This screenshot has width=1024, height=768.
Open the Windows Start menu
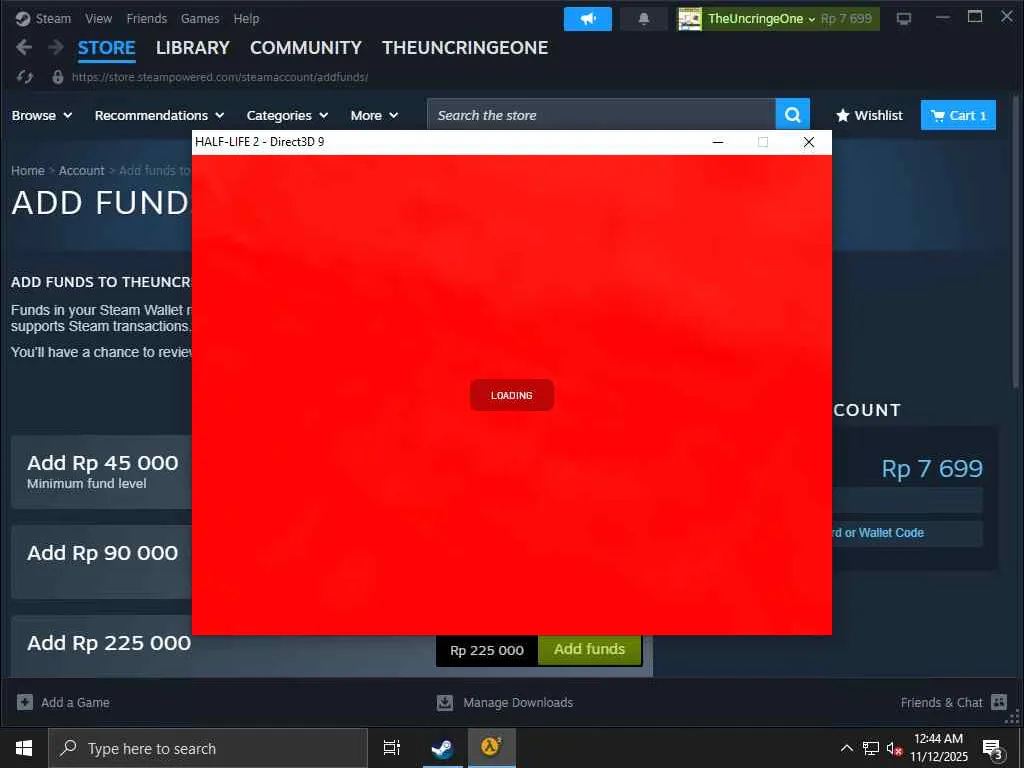pyautogui.click(x=24, y=748)
